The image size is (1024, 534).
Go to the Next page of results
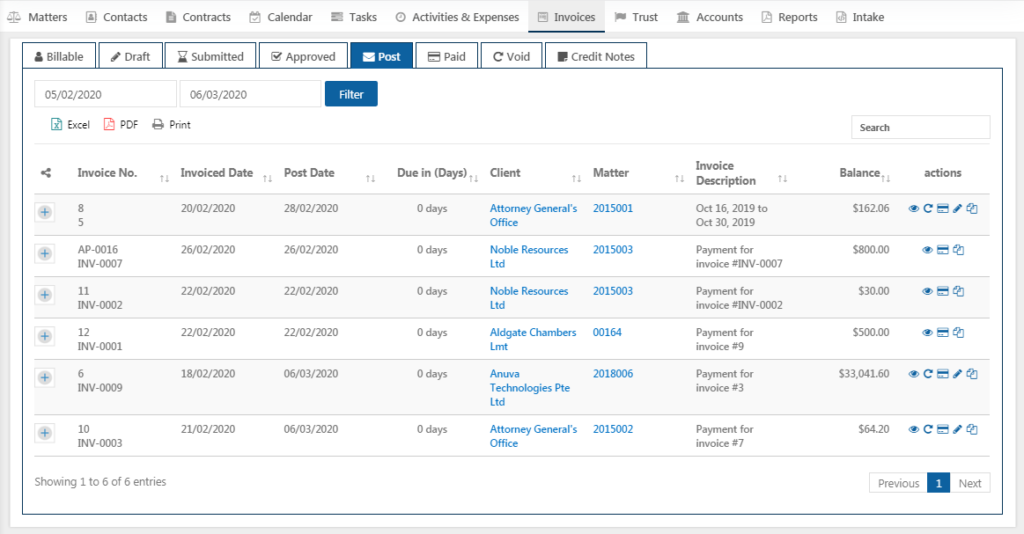point(970,483)
